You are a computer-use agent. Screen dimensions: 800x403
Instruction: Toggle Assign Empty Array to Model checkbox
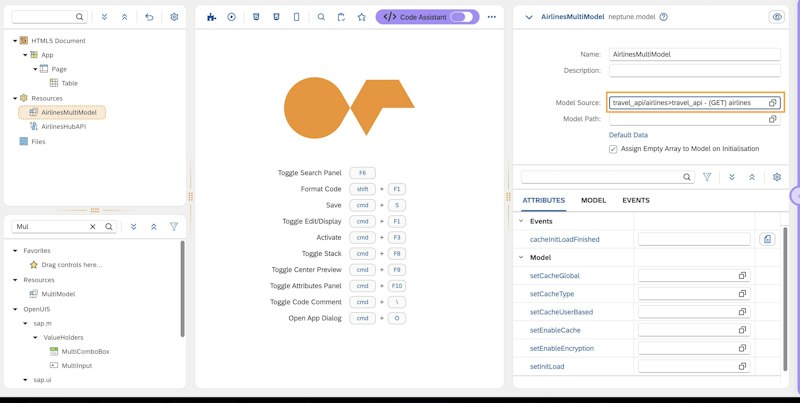[613, 149]
